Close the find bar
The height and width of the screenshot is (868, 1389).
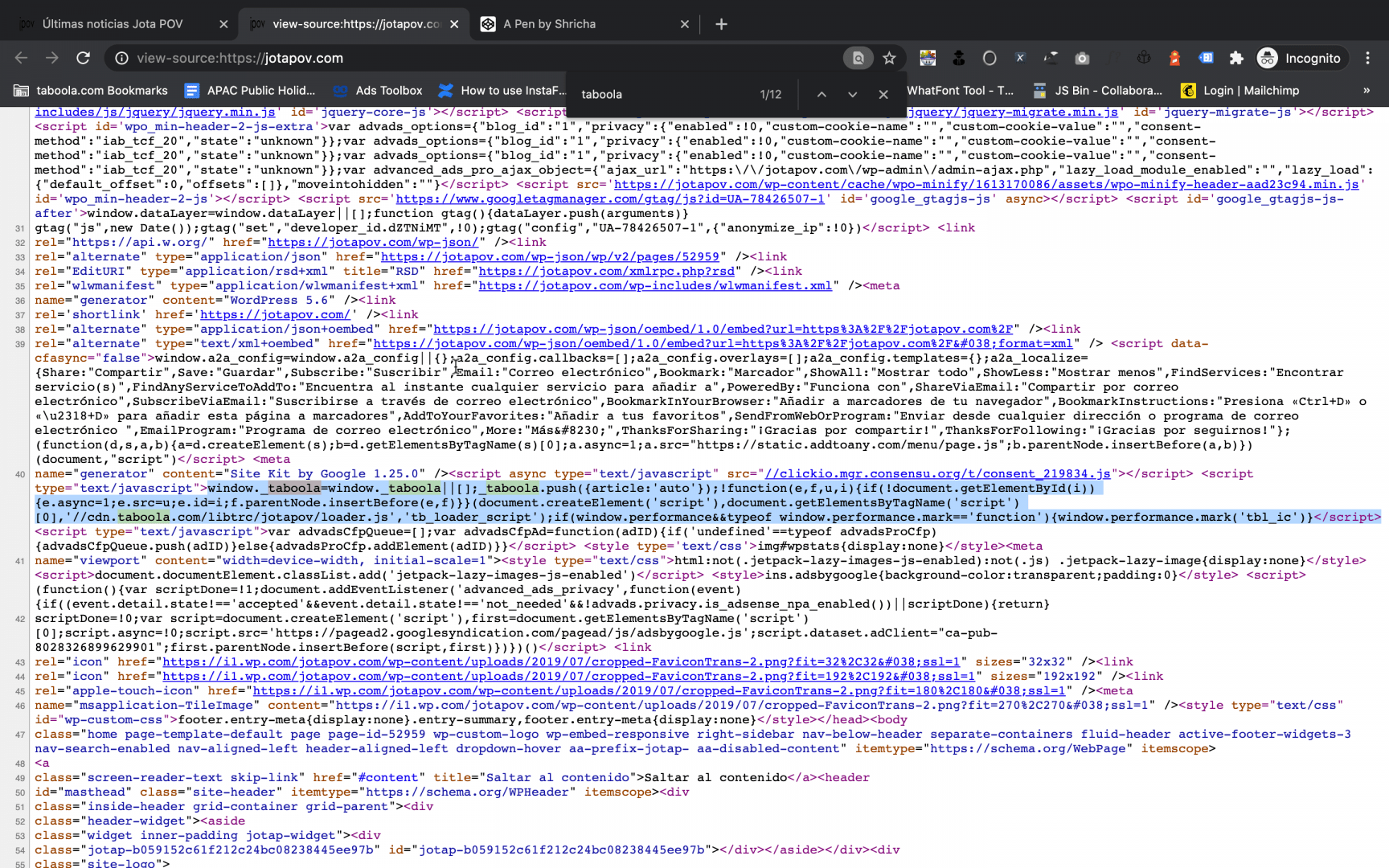(x=883, y=94)
